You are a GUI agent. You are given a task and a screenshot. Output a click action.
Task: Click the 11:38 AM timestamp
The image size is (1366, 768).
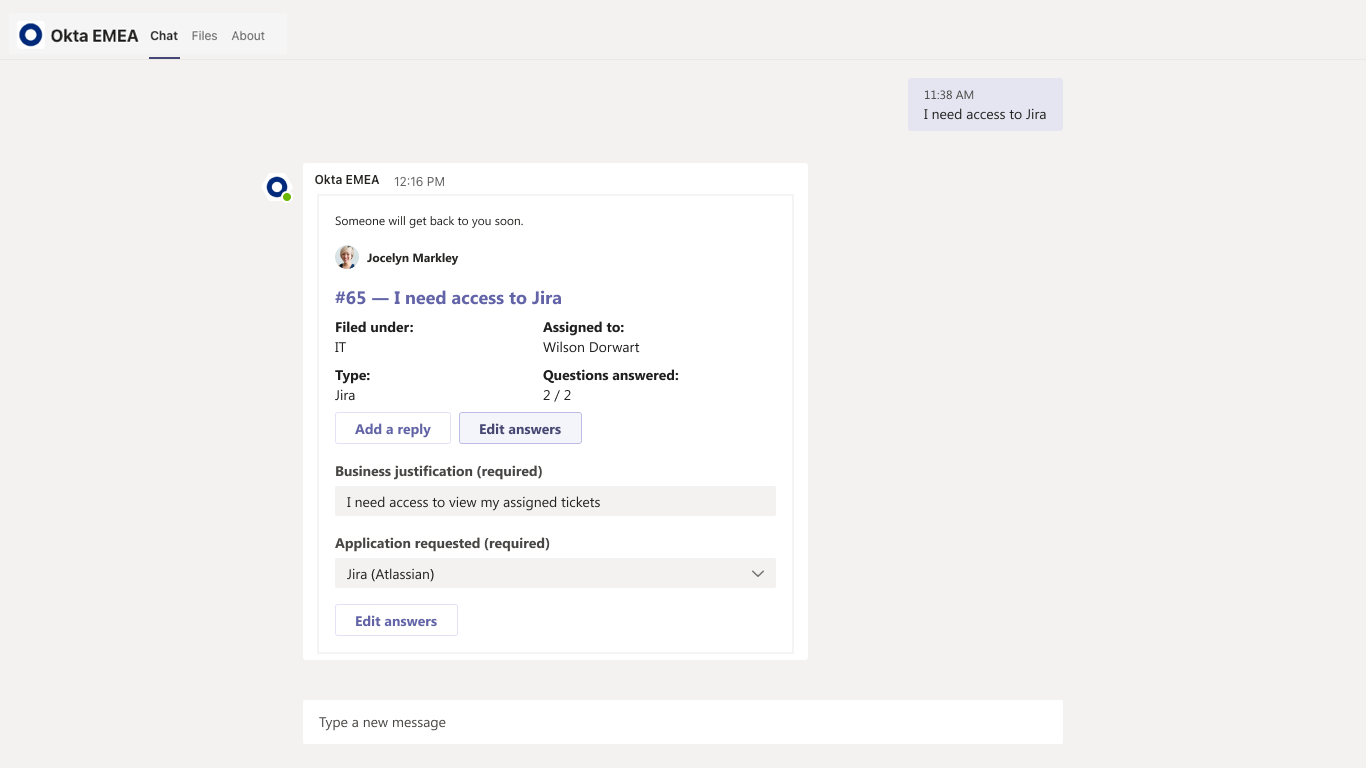948,95
